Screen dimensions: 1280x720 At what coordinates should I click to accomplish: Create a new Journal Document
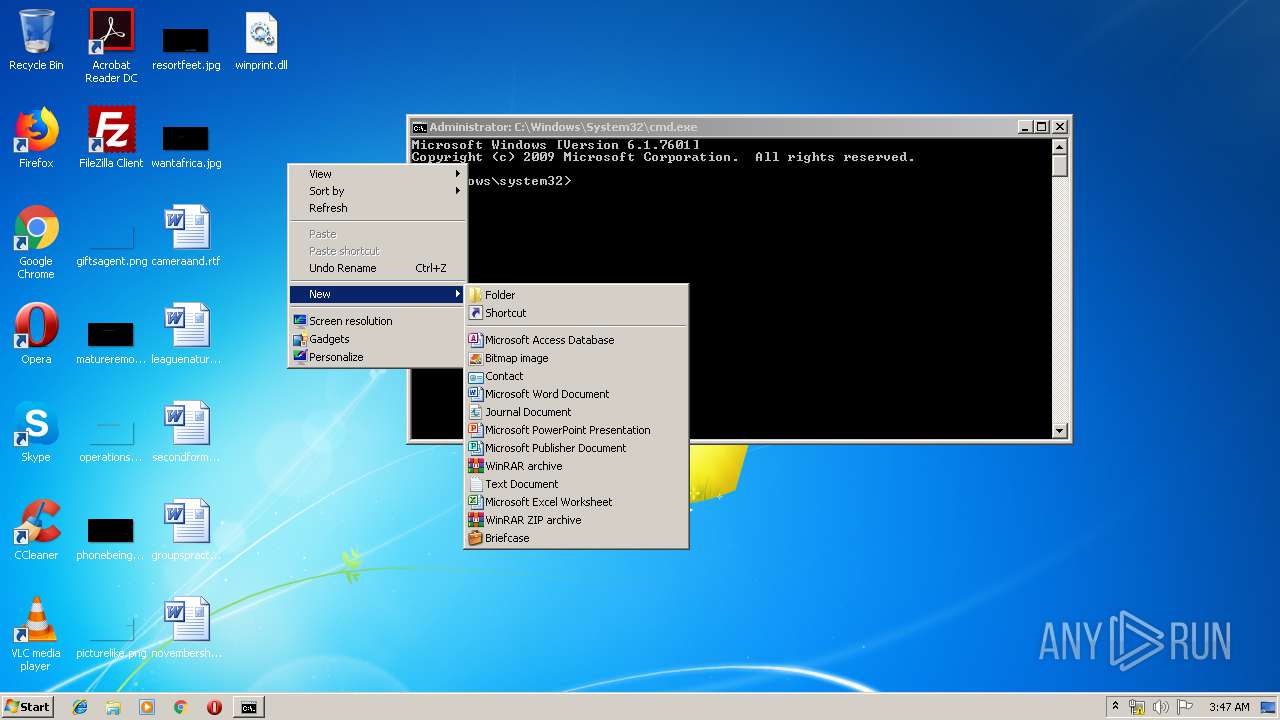[576, 412]
